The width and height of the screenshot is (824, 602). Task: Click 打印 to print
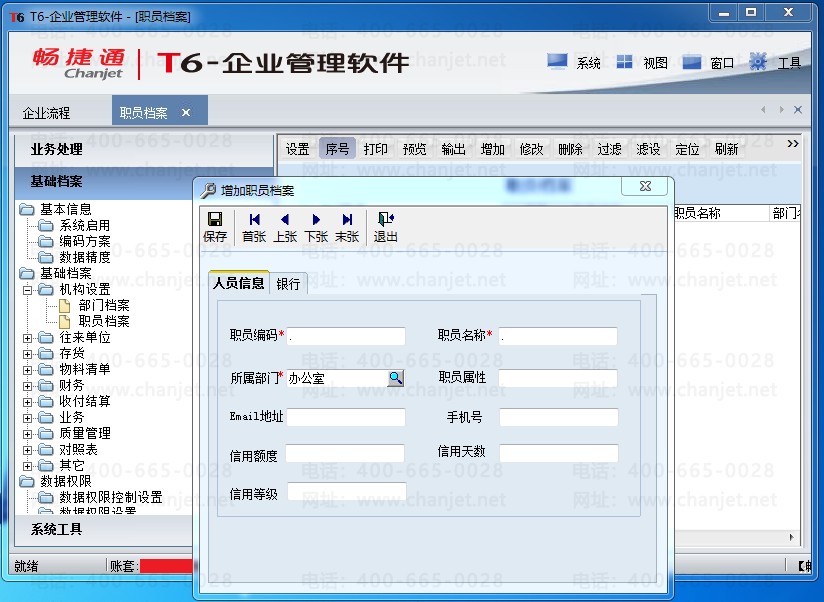pyautogui.click(x=375, y=149)
